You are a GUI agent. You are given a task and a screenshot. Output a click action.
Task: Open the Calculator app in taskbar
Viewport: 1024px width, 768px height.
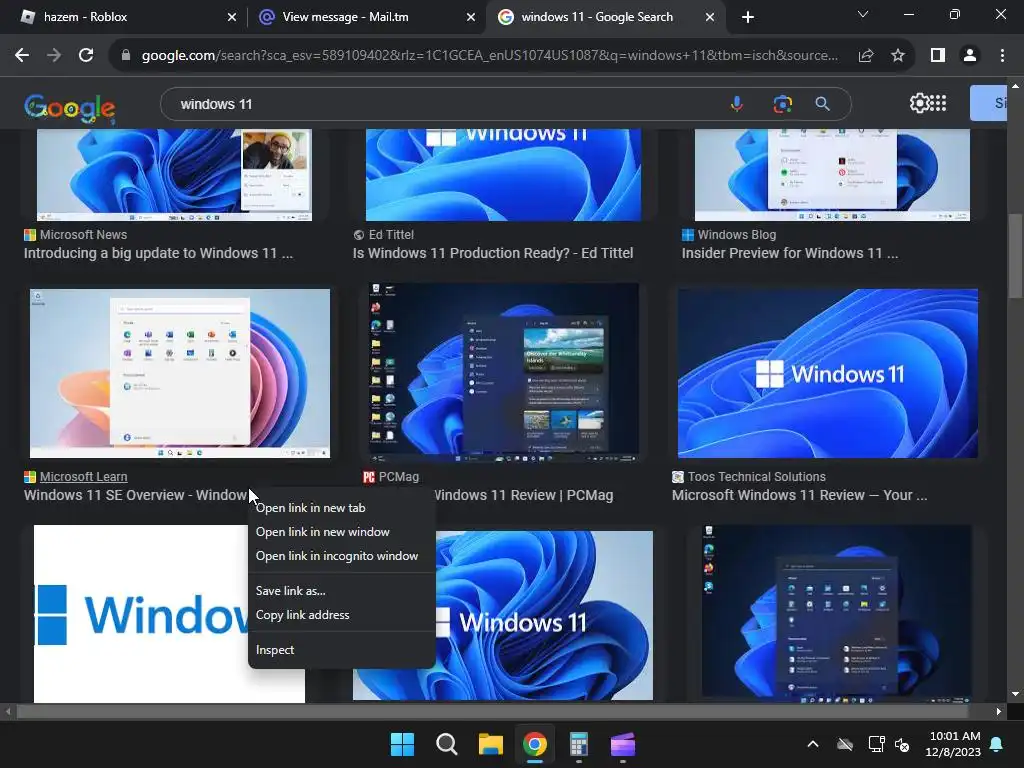579,744
